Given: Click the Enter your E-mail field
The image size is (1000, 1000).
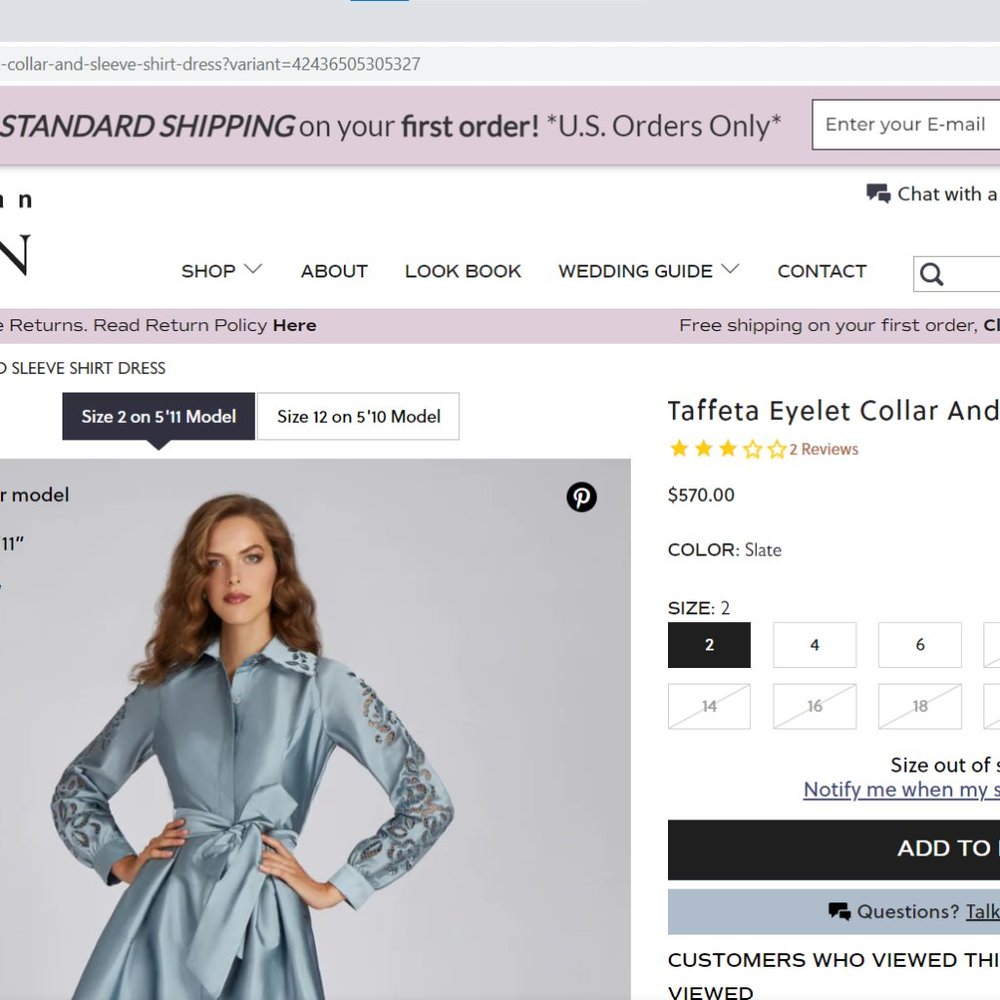Looking at the screenshot, I should [x=906, y=124].
